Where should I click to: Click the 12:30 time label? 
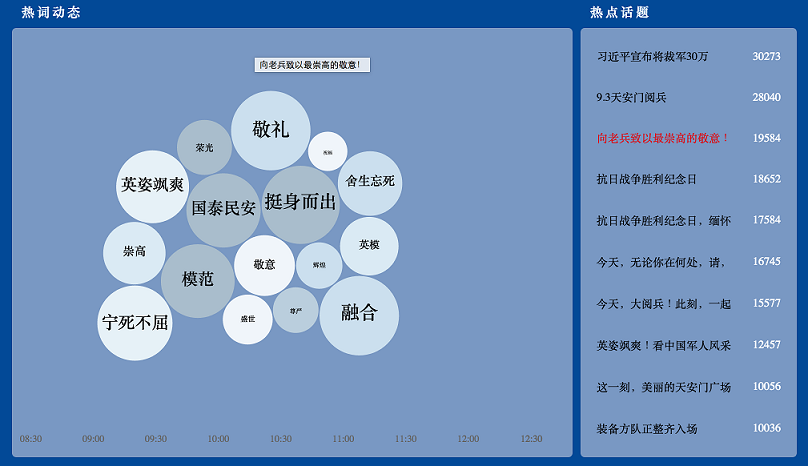tap(531, 439)
